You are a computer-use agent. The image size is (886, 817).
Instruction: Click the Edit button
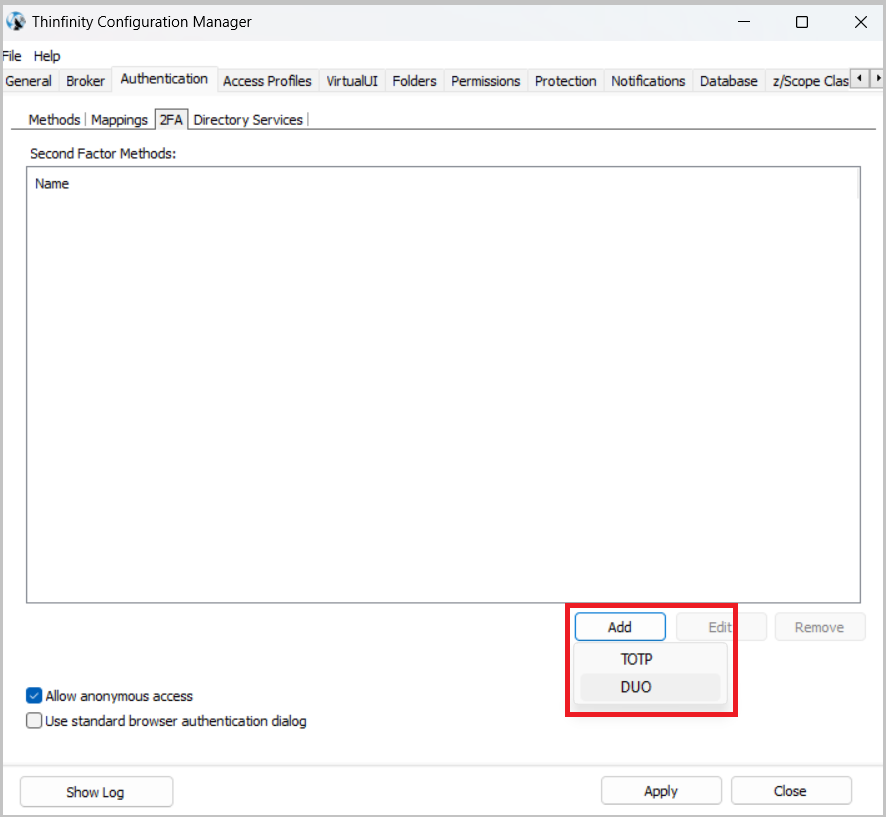click(720, 627)
